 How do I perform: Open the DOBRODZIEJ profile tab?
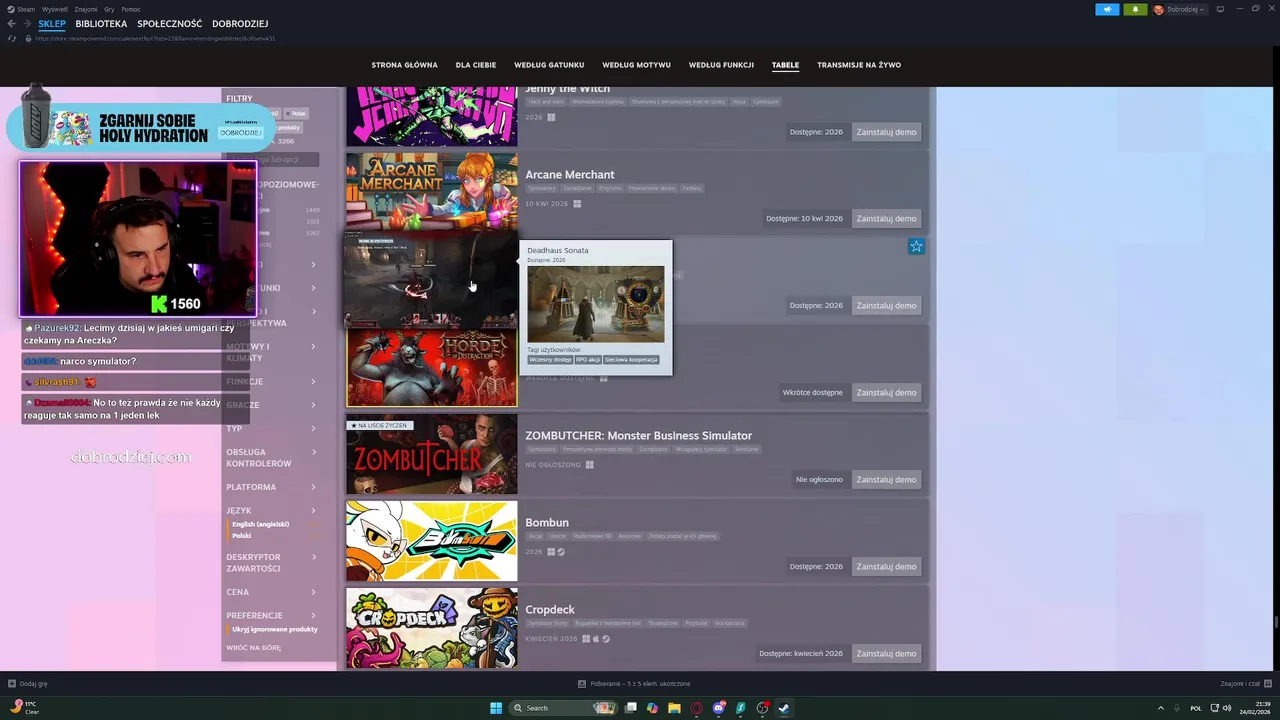pyautogui.click(x=240, y=24)
